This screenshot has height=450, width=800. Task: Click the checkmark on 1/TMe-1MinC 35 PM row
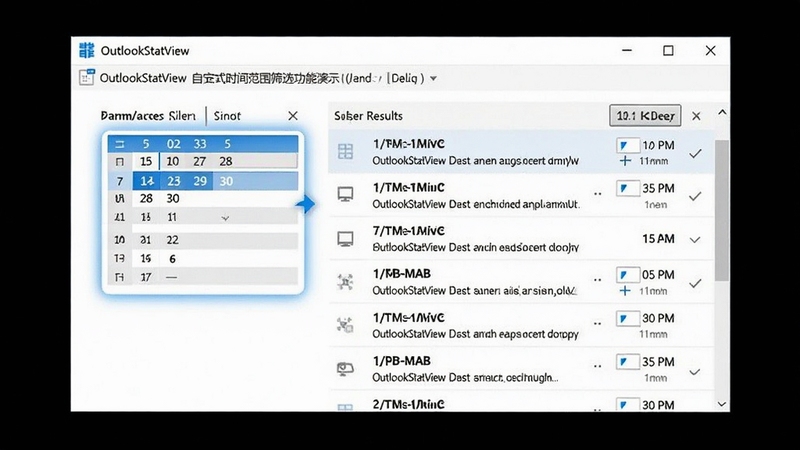[x=695, y=196]
